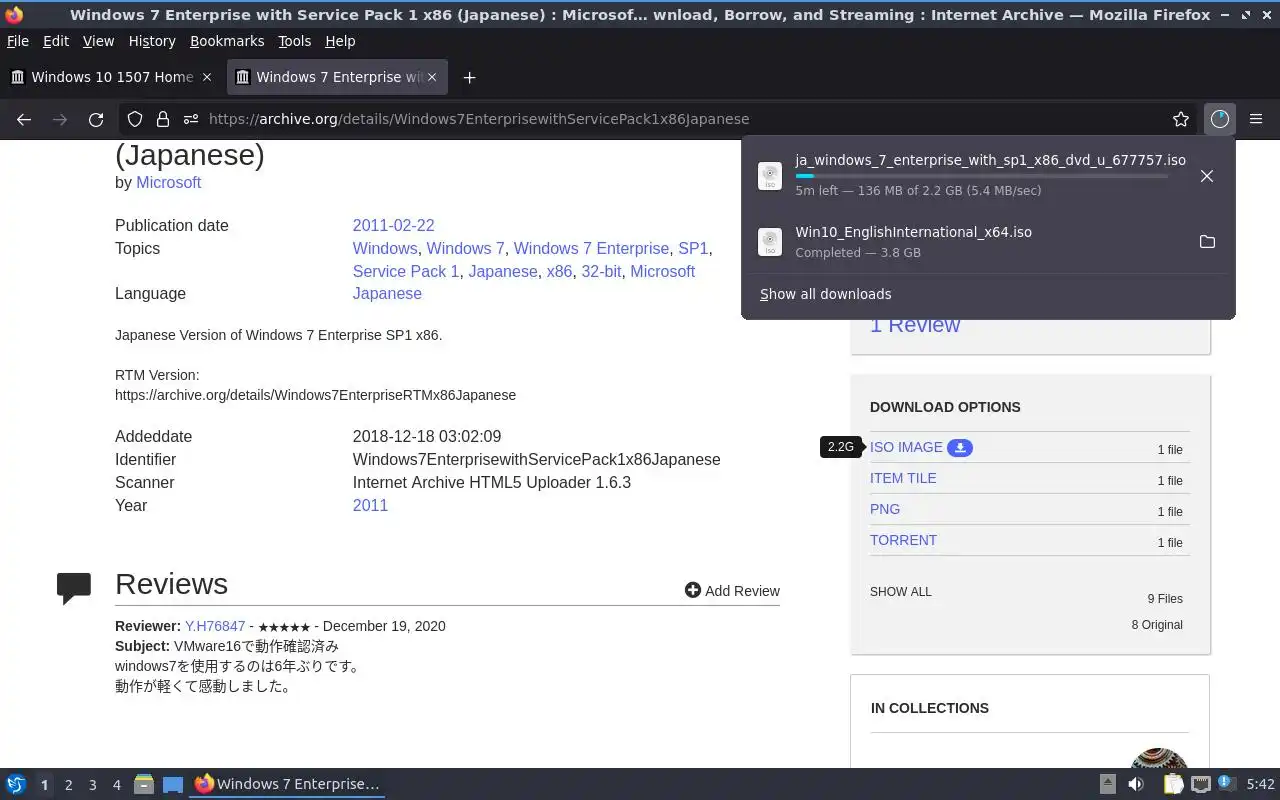This screenshot has width=1280, height=800.
Task: Go back with the browser back arrow
Action: (x=24, y=119)
